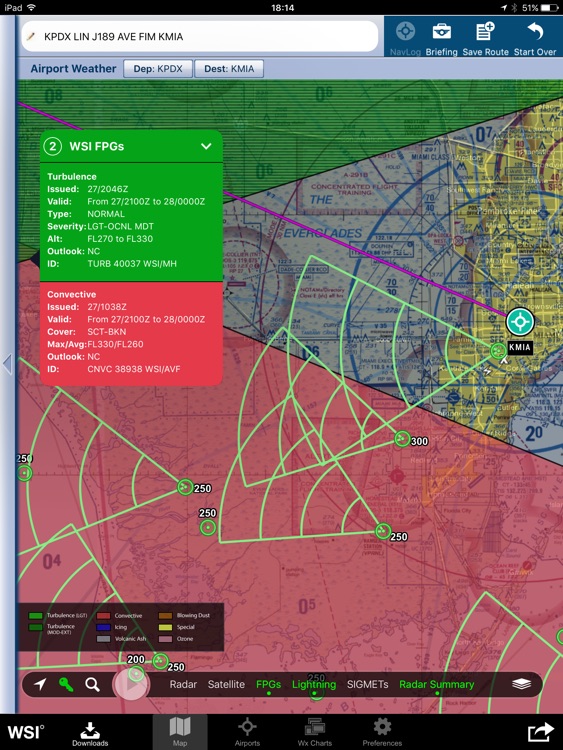Screen dimensions: 563x750
Task: Open the Dest: KMIA weather button
Action: click(229, 69)
